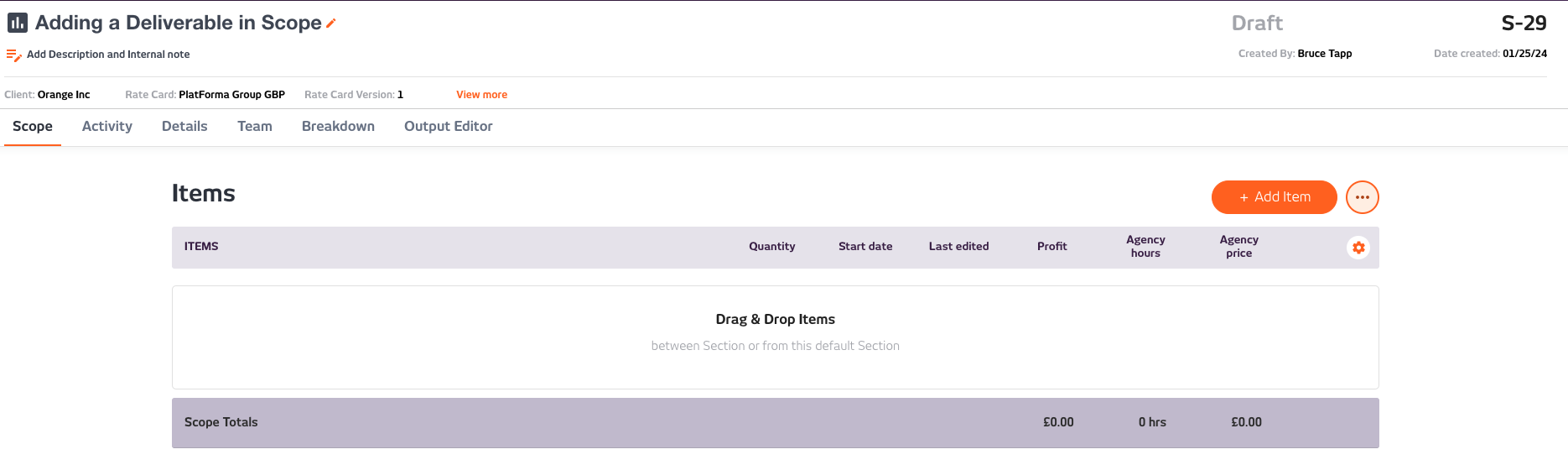Click the Last edited column header
The image size is (1568, 465).
click(x=958, y=247)
